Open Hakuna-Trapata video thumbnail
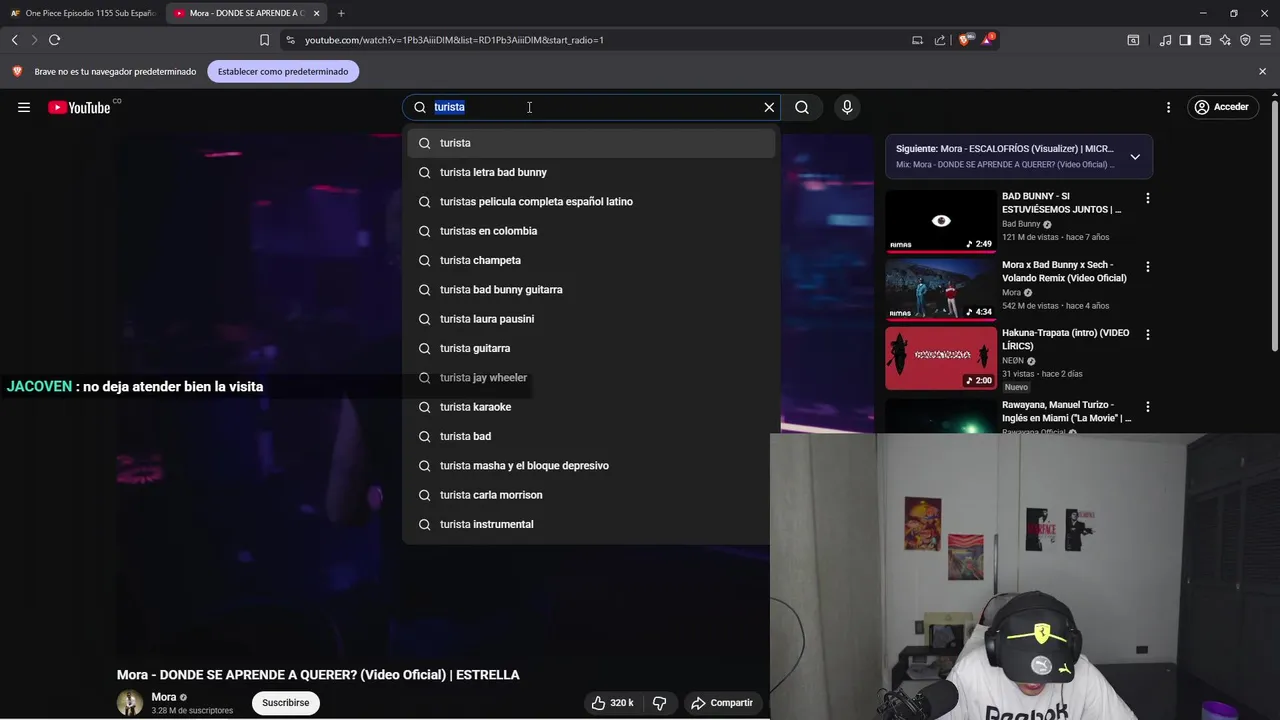 pos(941,358)
